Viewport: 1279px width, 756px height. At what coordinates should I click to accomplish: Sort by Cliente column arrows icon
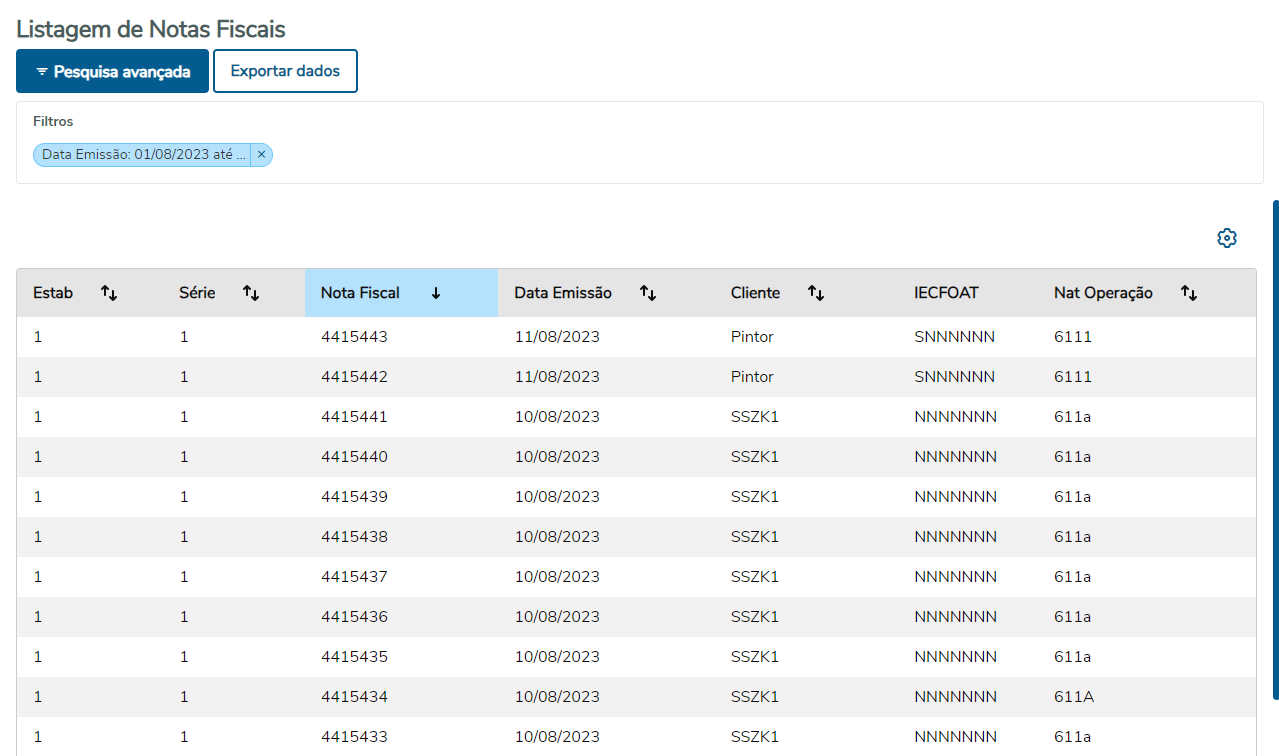point(816,293)
